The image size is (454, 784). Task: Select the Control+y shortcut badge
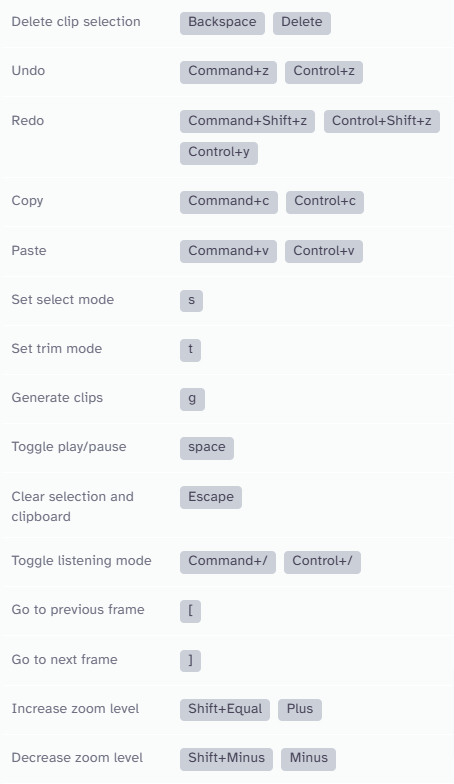coord(218,153)
